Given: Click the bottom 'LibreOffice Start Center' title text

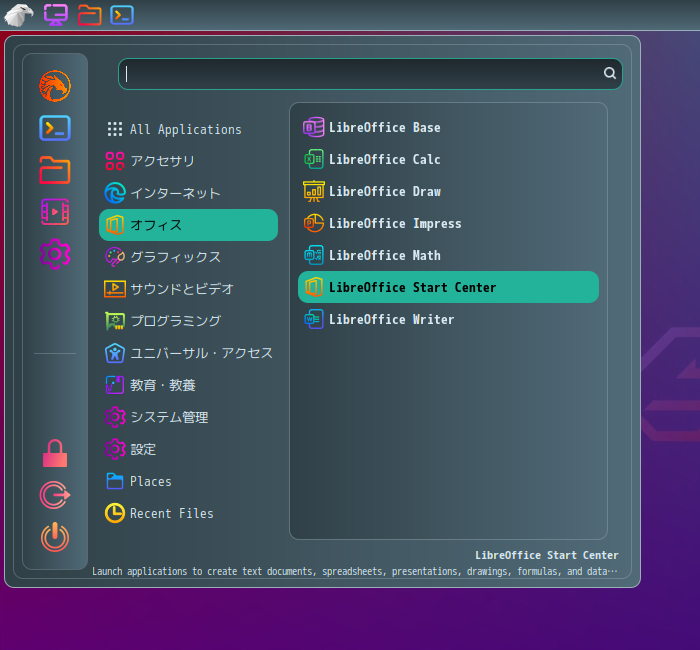Looking at the screenshot, I should pos(546,555).
